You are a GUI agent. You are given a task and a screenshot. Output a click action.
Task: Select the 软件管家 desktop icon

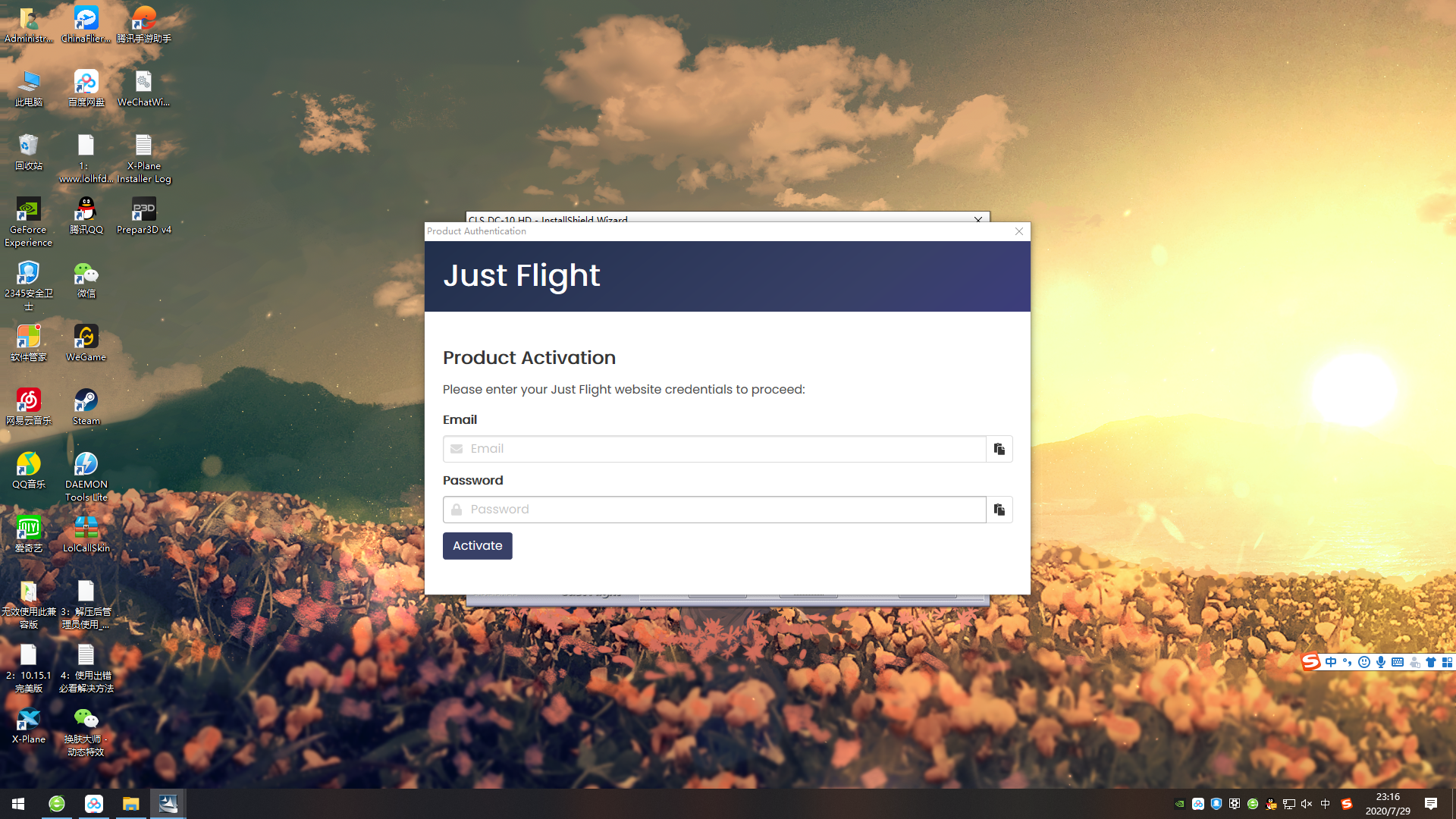tap(29, 343)
